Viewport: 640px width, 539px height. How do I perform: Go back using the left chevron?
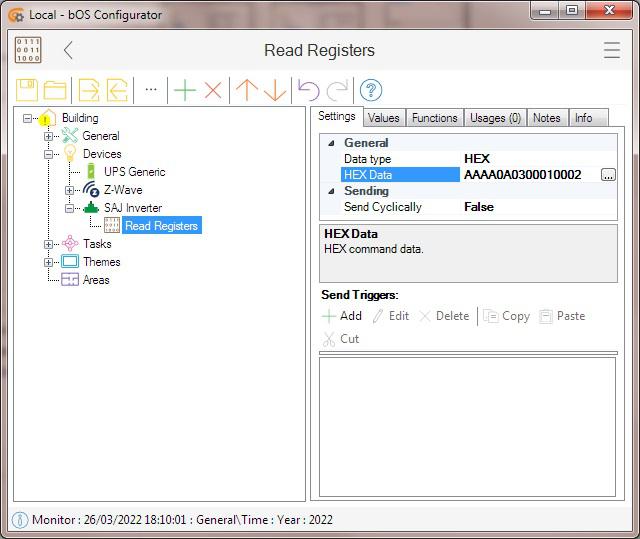tap(68, 50)
